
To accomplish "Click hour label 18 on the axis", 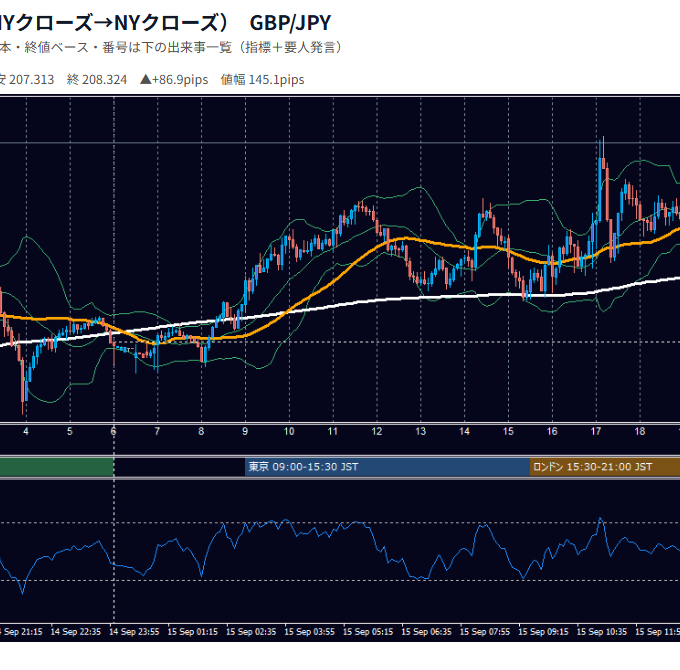I will 640,431.
